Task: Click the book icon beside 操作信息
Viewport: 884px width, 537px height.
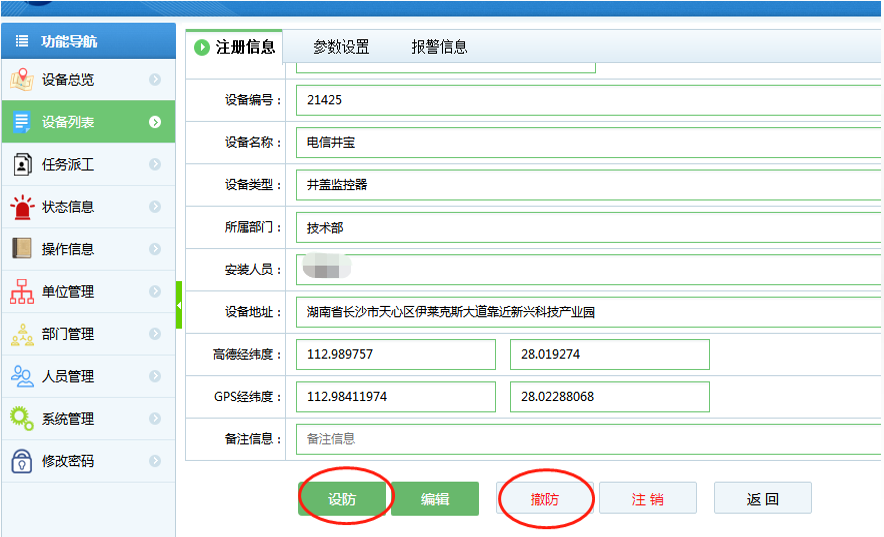Action: coord(21,249)
